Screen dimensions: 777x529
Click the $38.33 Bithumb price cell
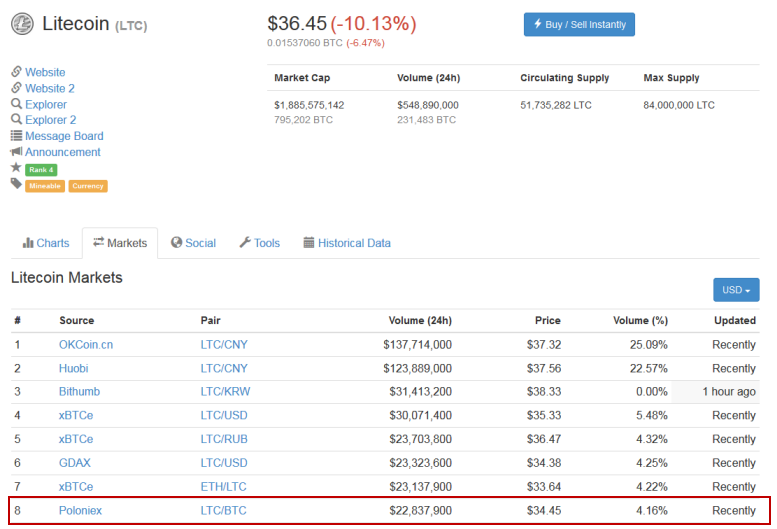(544, 392)
